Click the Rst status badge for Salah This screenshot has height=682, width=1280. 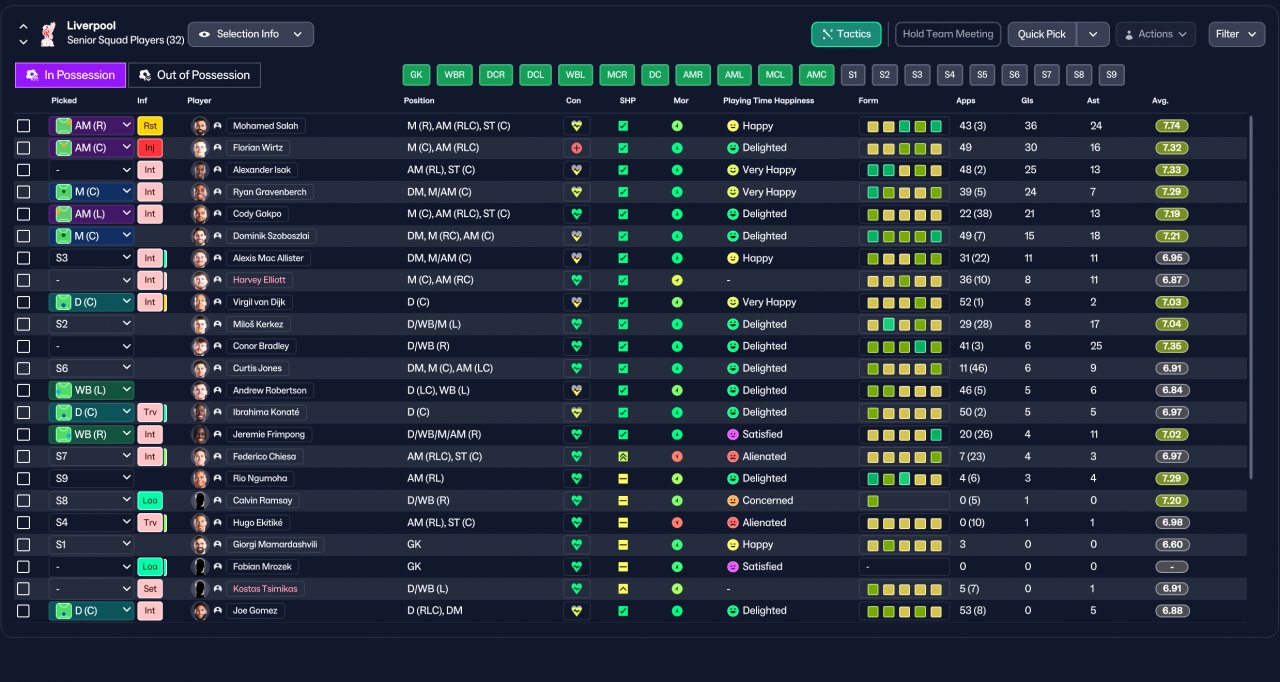click(150, 126)
